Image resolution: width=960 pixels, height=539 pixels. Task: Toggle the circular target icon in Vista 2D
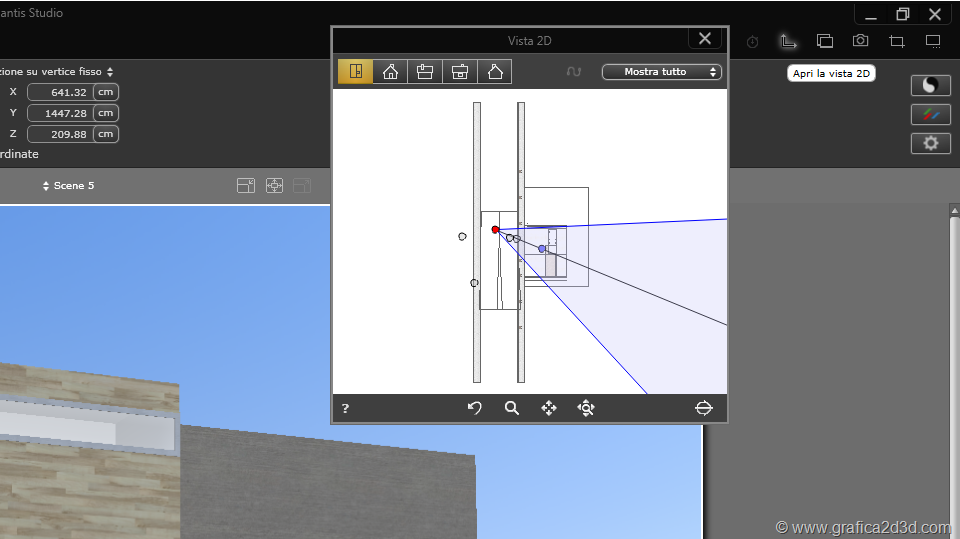point(703,408)
